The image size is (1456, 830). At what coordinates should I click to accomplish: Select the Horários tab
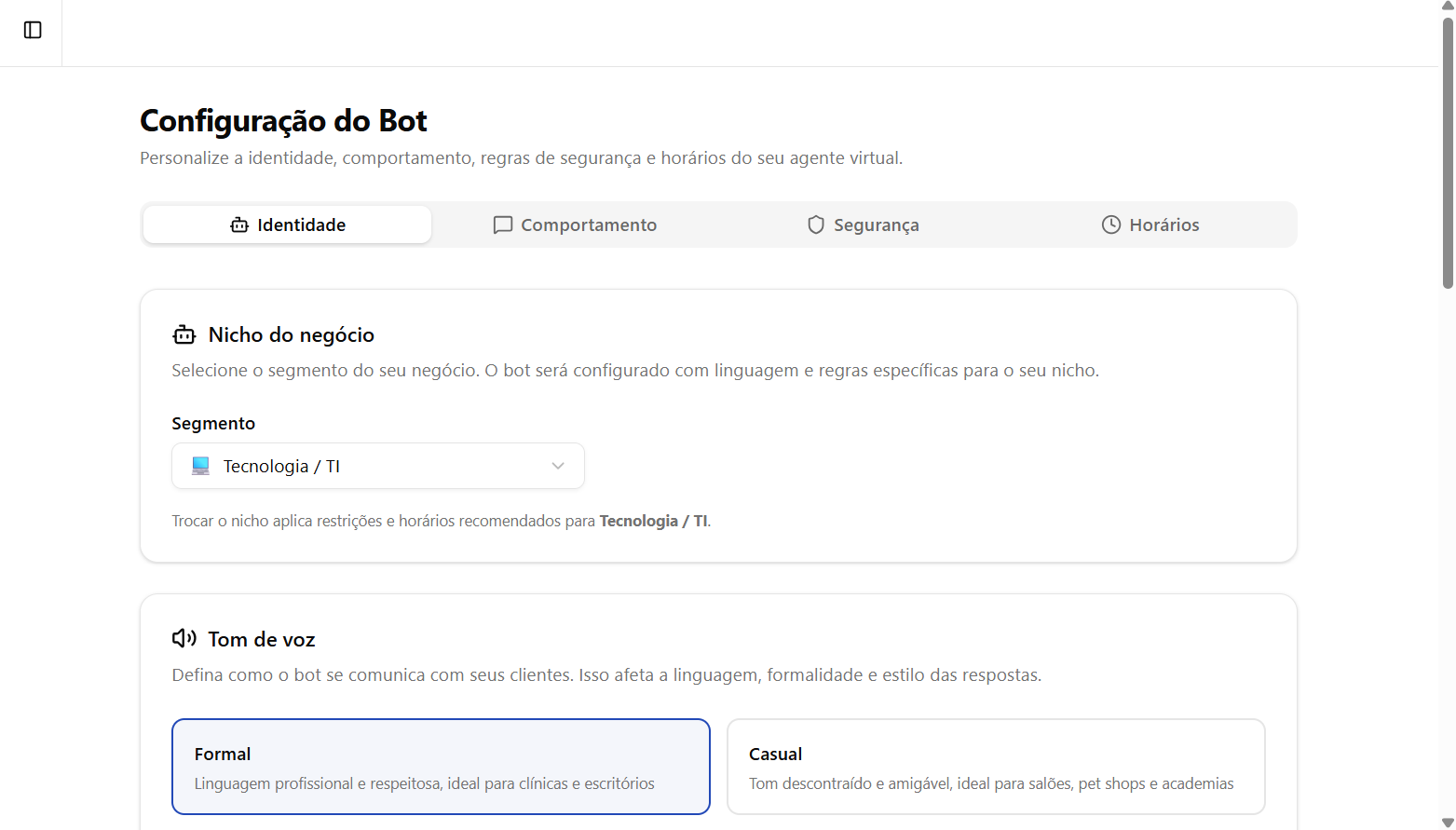[x=1150, y=225]
